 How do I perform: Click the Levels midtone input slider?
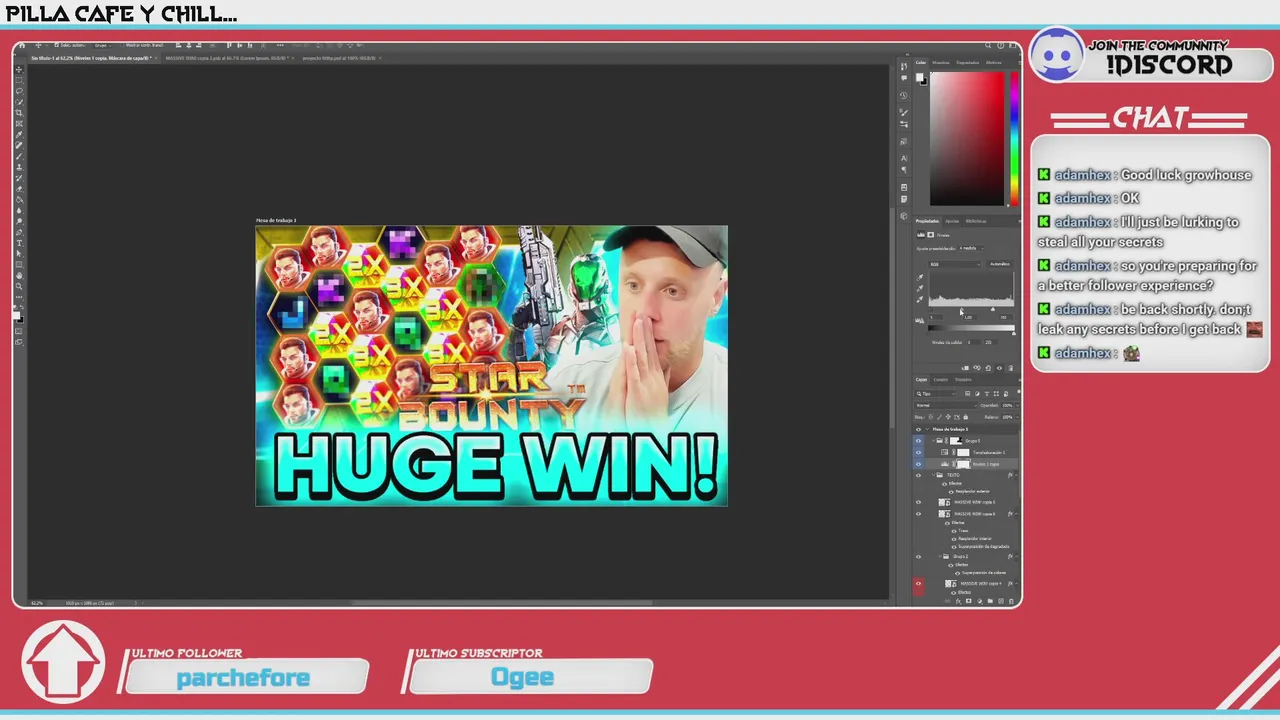point(962,309)
